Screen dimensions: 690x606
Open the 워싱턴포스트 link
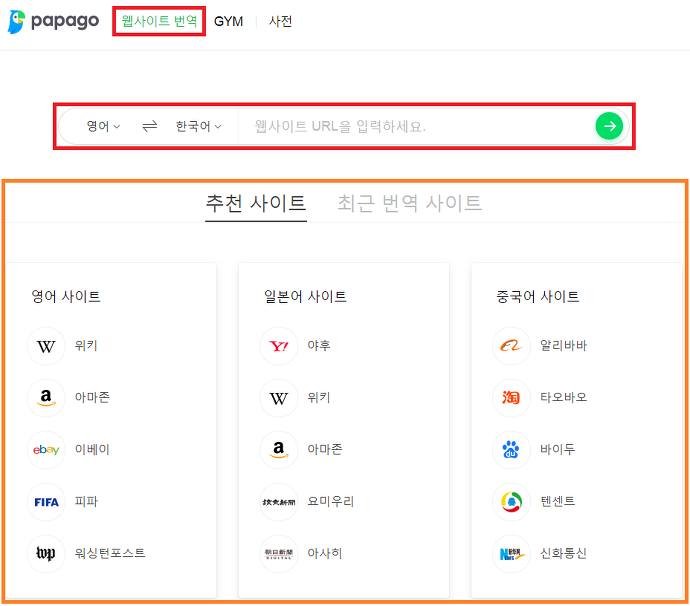[110, 553]
